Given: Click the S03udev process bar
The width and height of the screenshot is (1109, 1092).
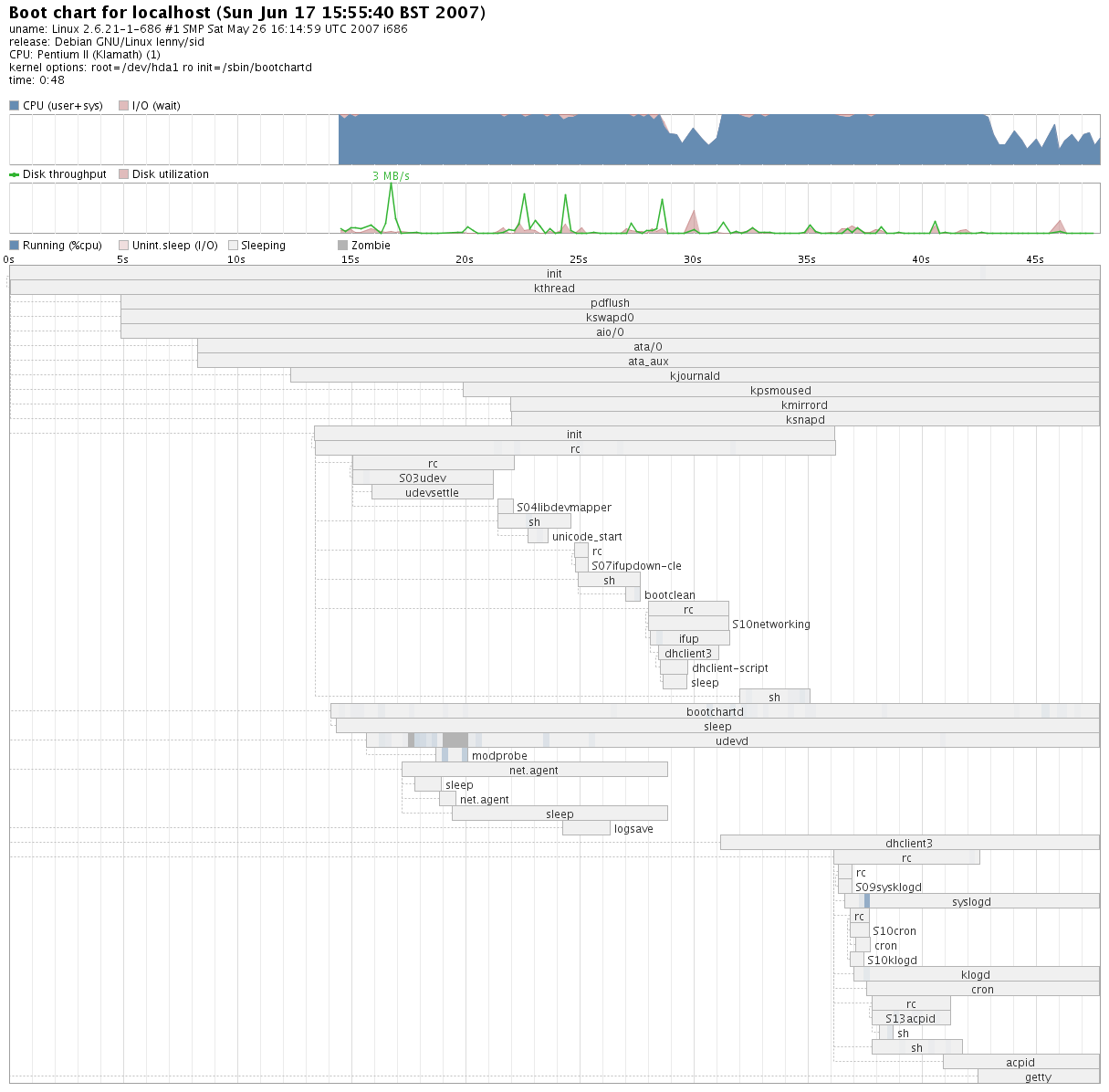Looking at the screenshot, I should point(423,478).
